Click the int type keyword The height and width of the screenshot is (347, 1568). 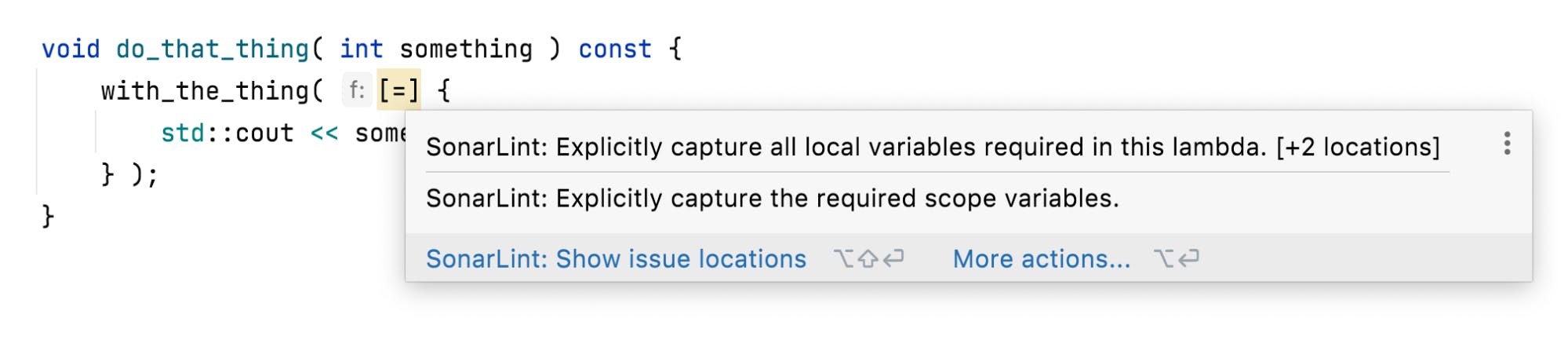tap(361, 49)
